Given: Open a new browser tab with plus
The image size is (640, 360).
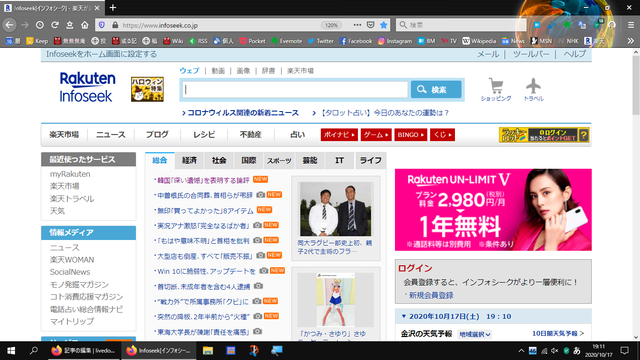Looking at the screenshot, I should [113, 7].
